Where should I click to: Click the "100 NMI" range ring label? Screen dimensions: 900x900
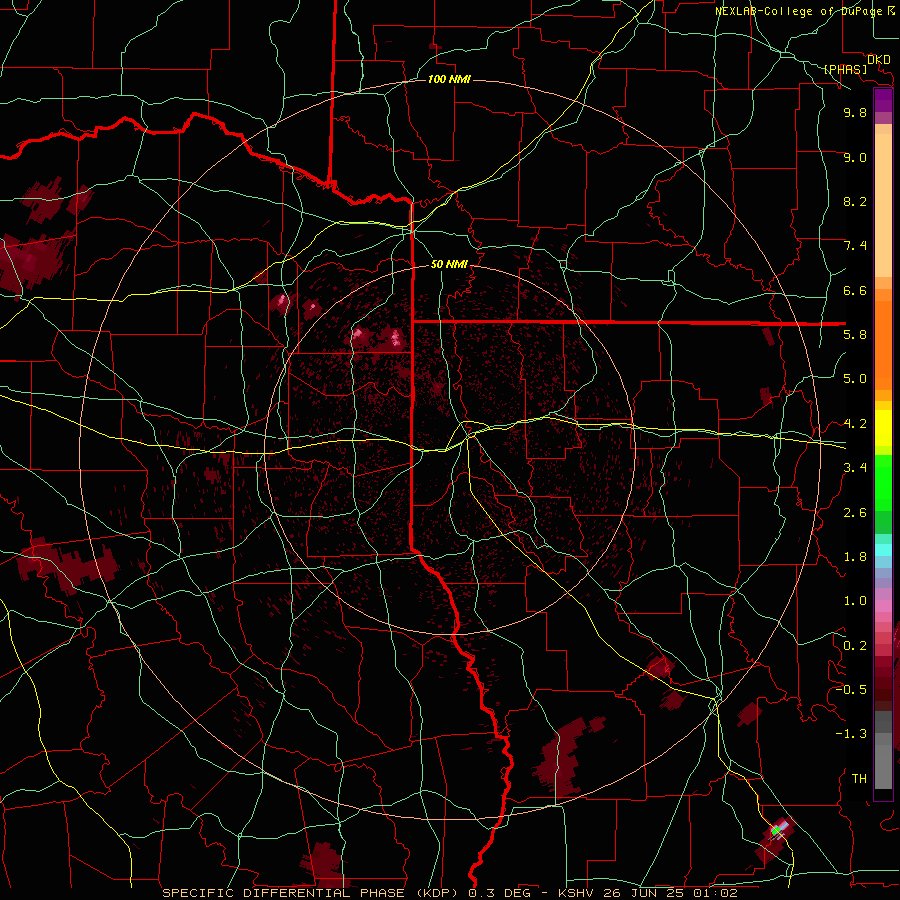449,79
